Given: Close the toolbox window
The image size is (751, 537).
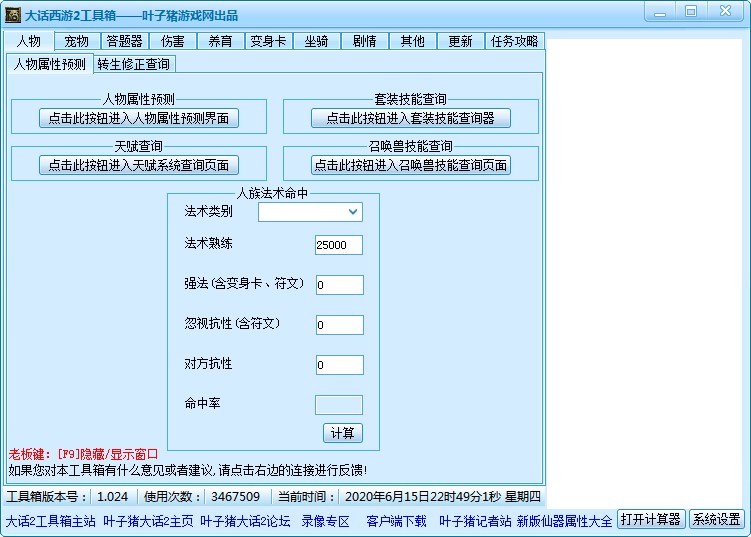Looking at the screenshot, I should click(725, 11).
